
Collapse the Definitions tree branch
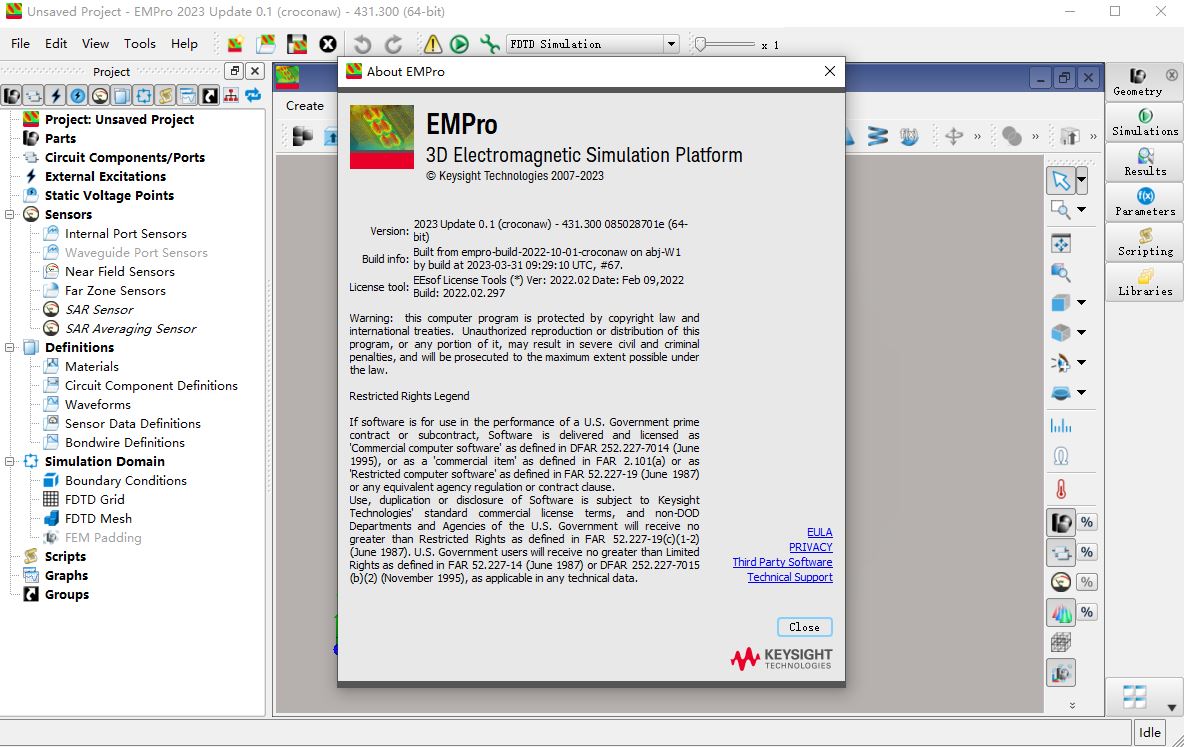click(9, 347)
